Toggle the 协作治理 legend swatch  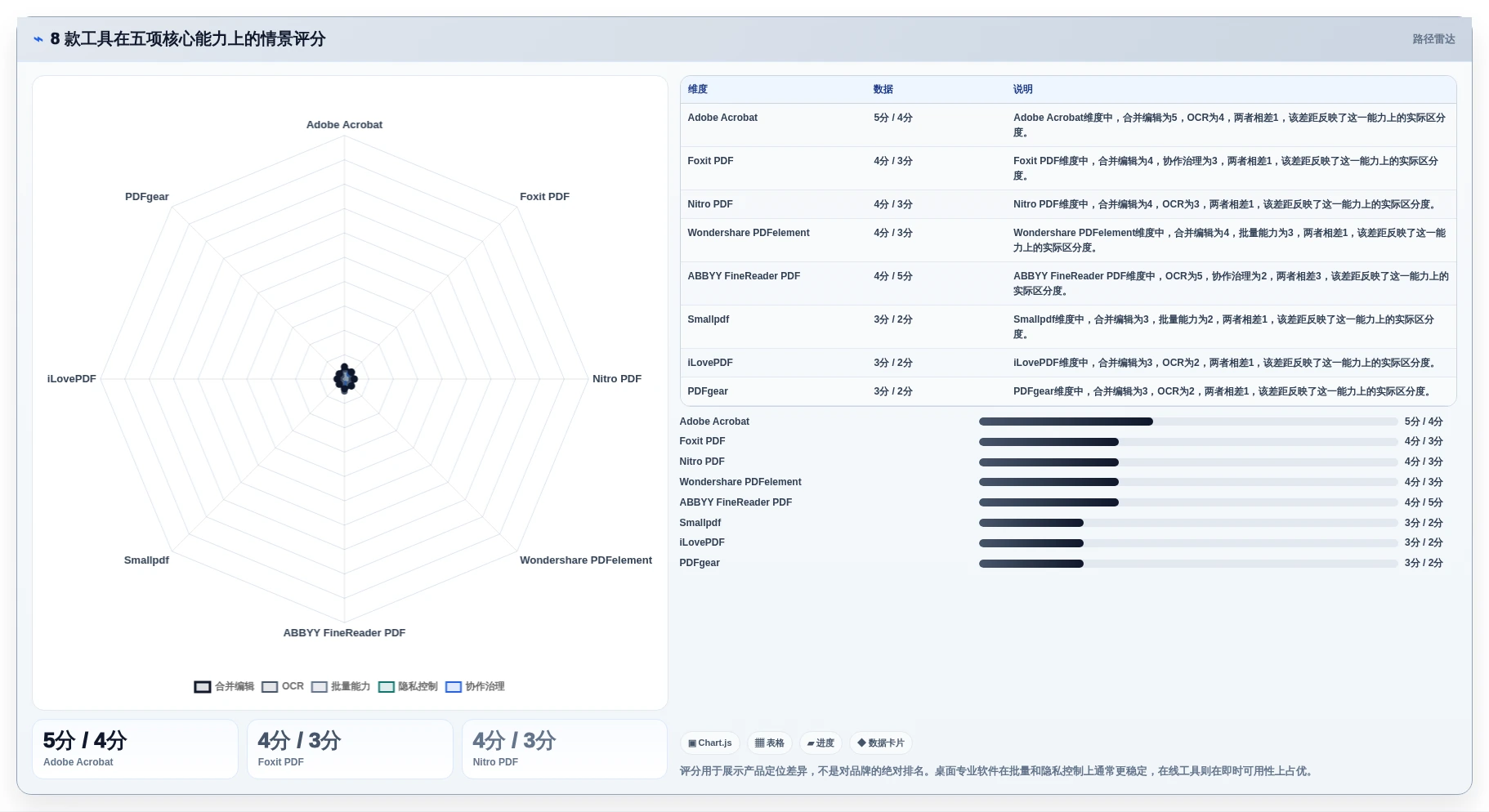(454, 687)
